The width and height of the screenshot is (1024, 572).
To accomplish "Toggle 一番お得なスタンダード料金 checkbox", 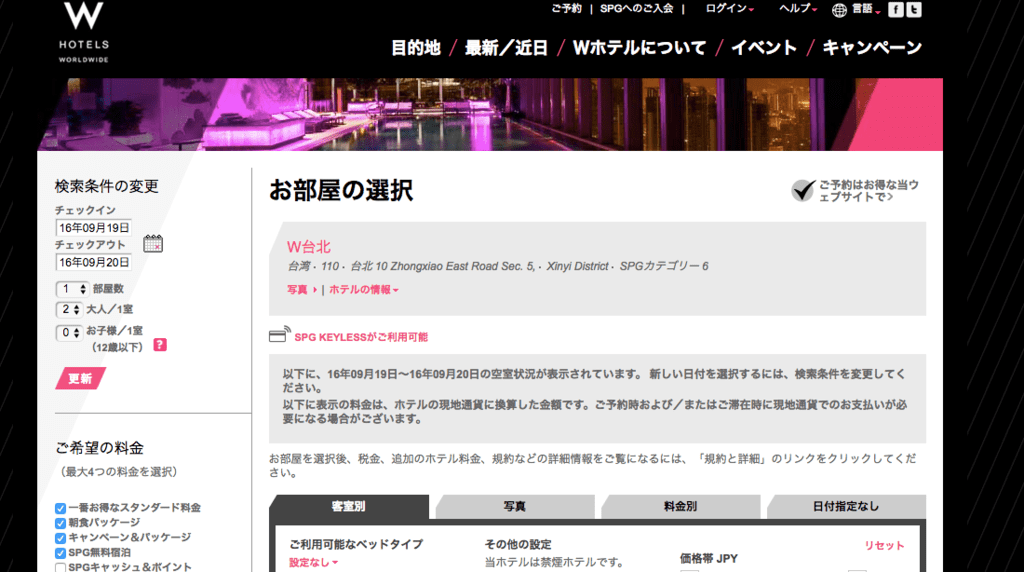I will pyautogui.click(x=61, y=508).
